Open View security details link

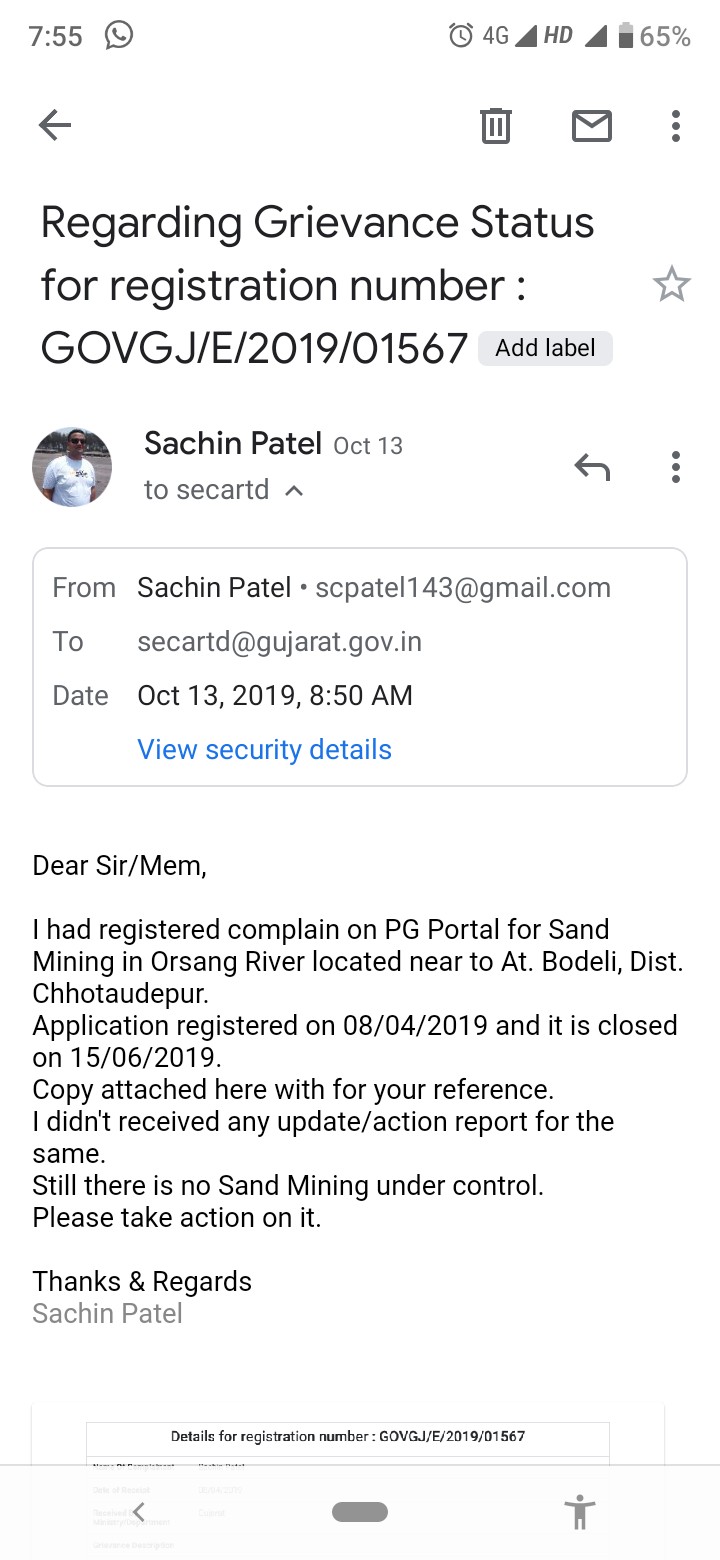tap(264, 749)
